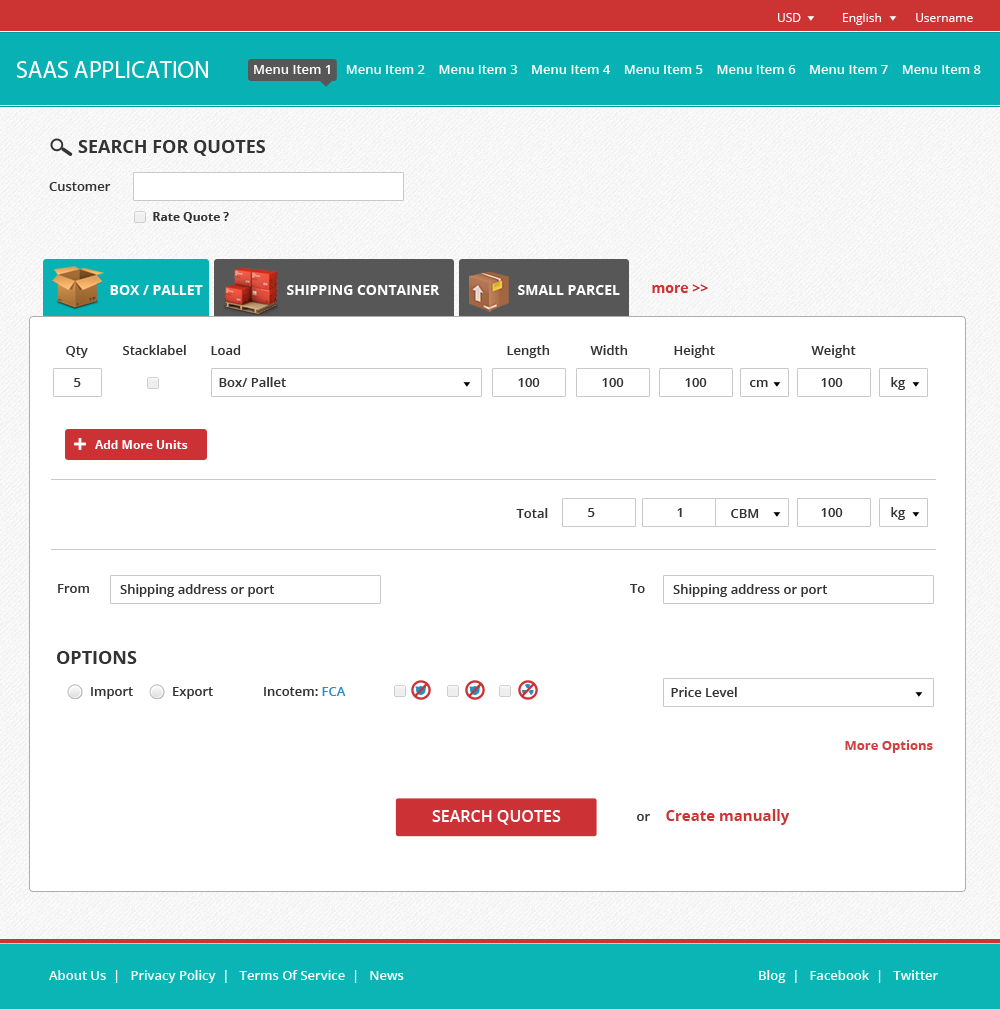Click the plus icon on Add More Units
The width and height of the screenshot is (1000, 1009).
tap(80, 444)
